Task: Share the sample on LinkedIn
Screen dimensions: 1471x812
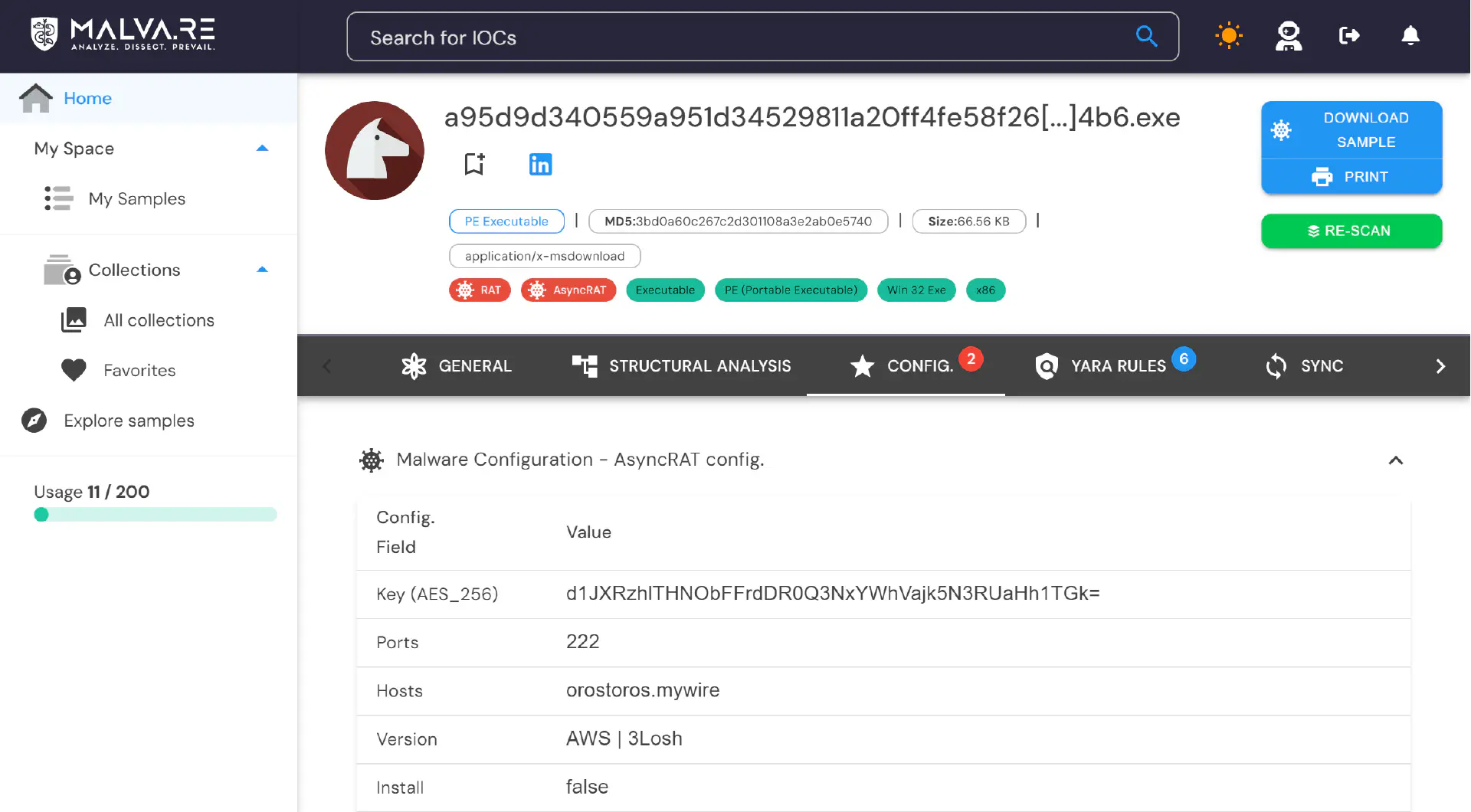Action: click(540, 164)
